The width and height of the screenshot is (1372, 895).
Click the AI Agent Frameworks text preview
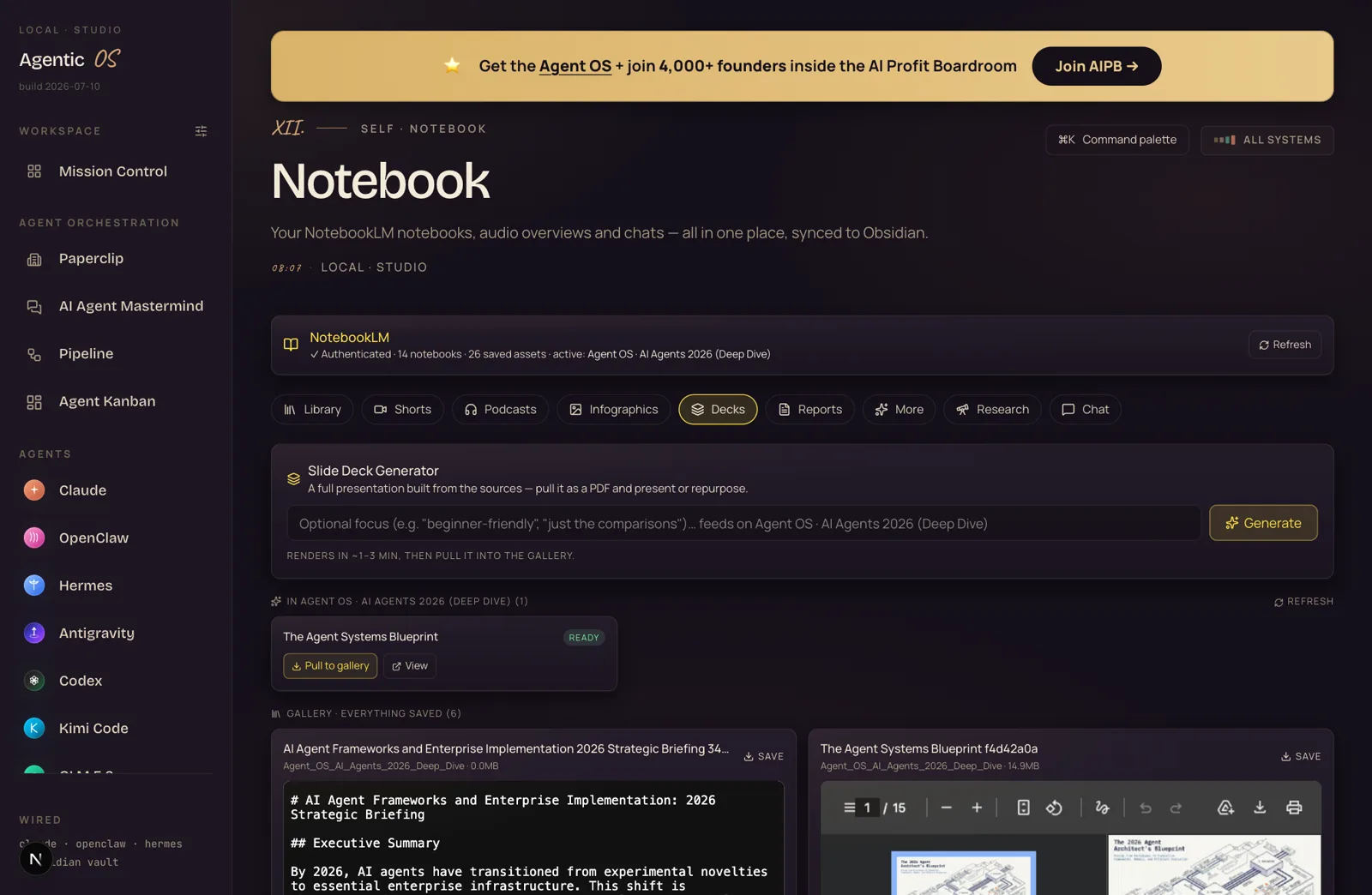tap(533, 838)
